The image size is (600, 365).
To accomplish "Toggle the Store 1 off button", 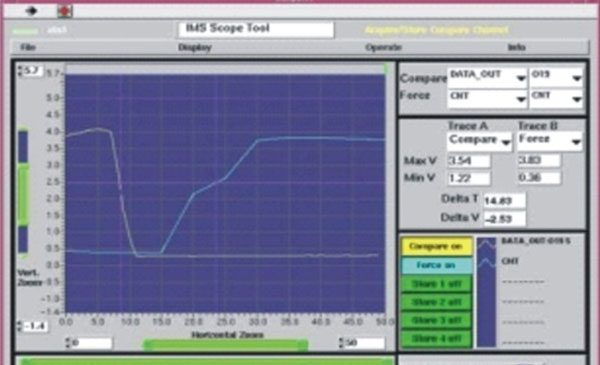I will click(436, 284).
